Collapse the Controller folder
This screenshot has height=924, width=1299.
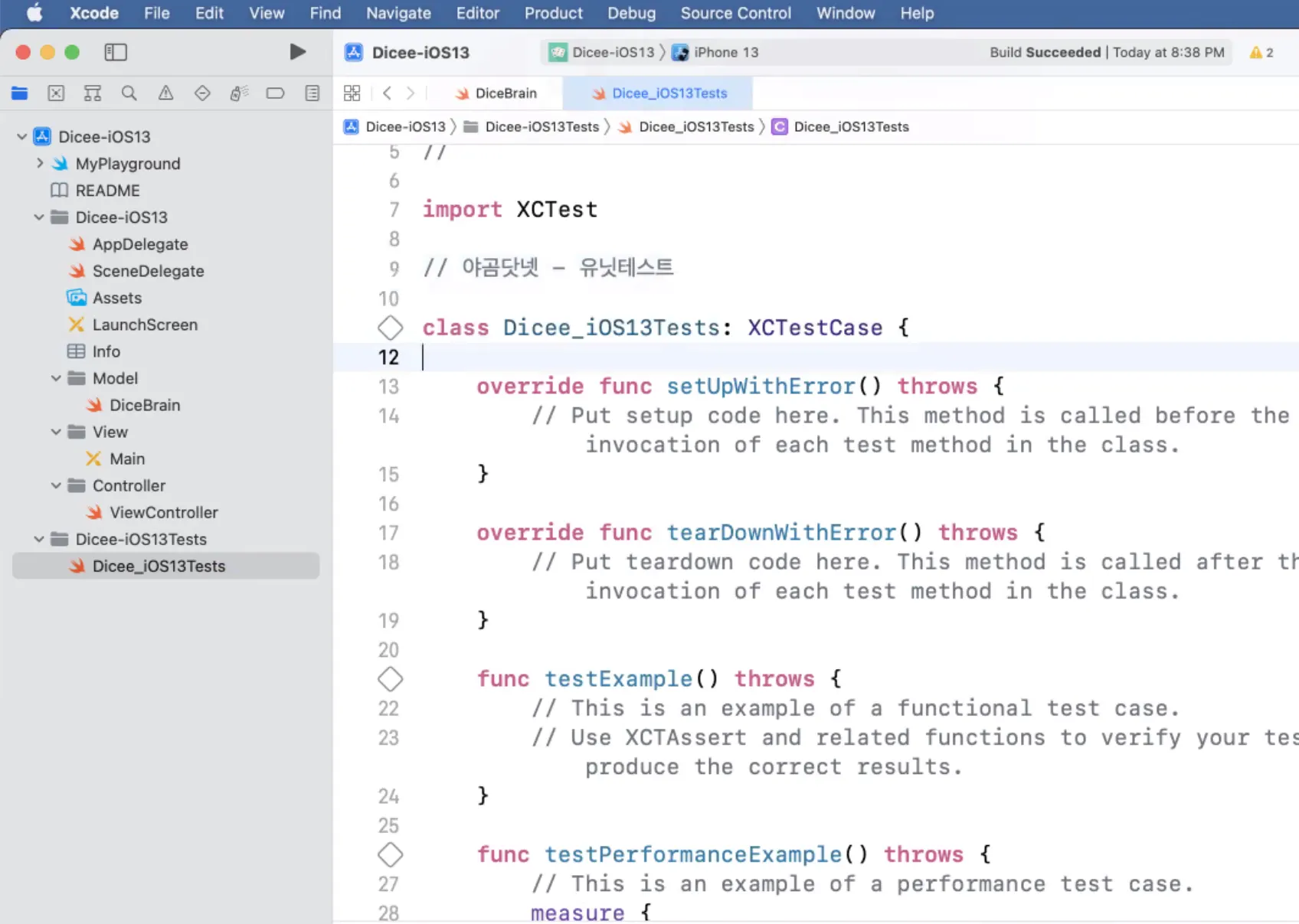(56, 485)
